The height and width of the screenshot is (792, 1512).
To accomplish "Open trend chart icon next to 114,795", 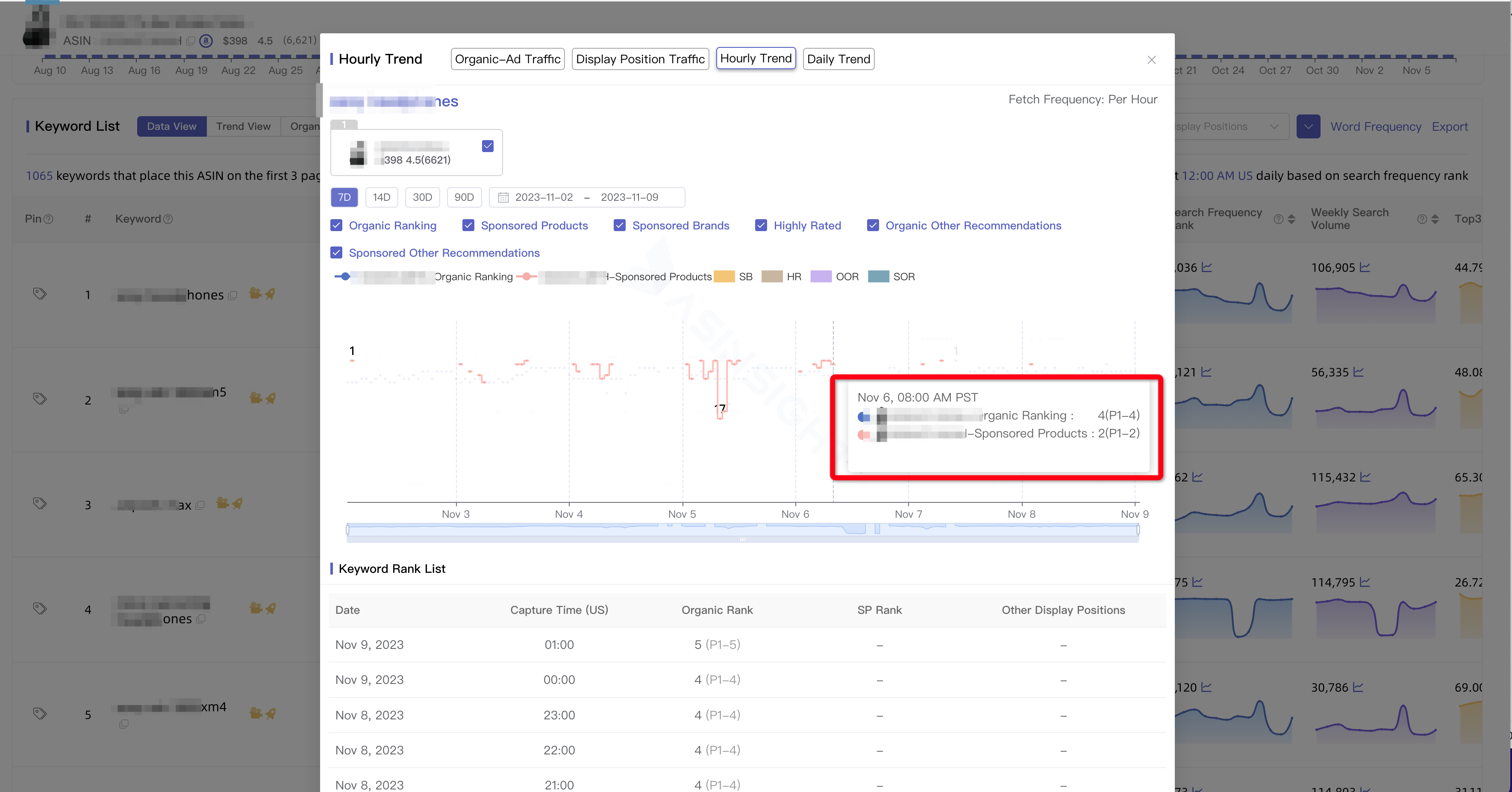I will point(1365,583).
